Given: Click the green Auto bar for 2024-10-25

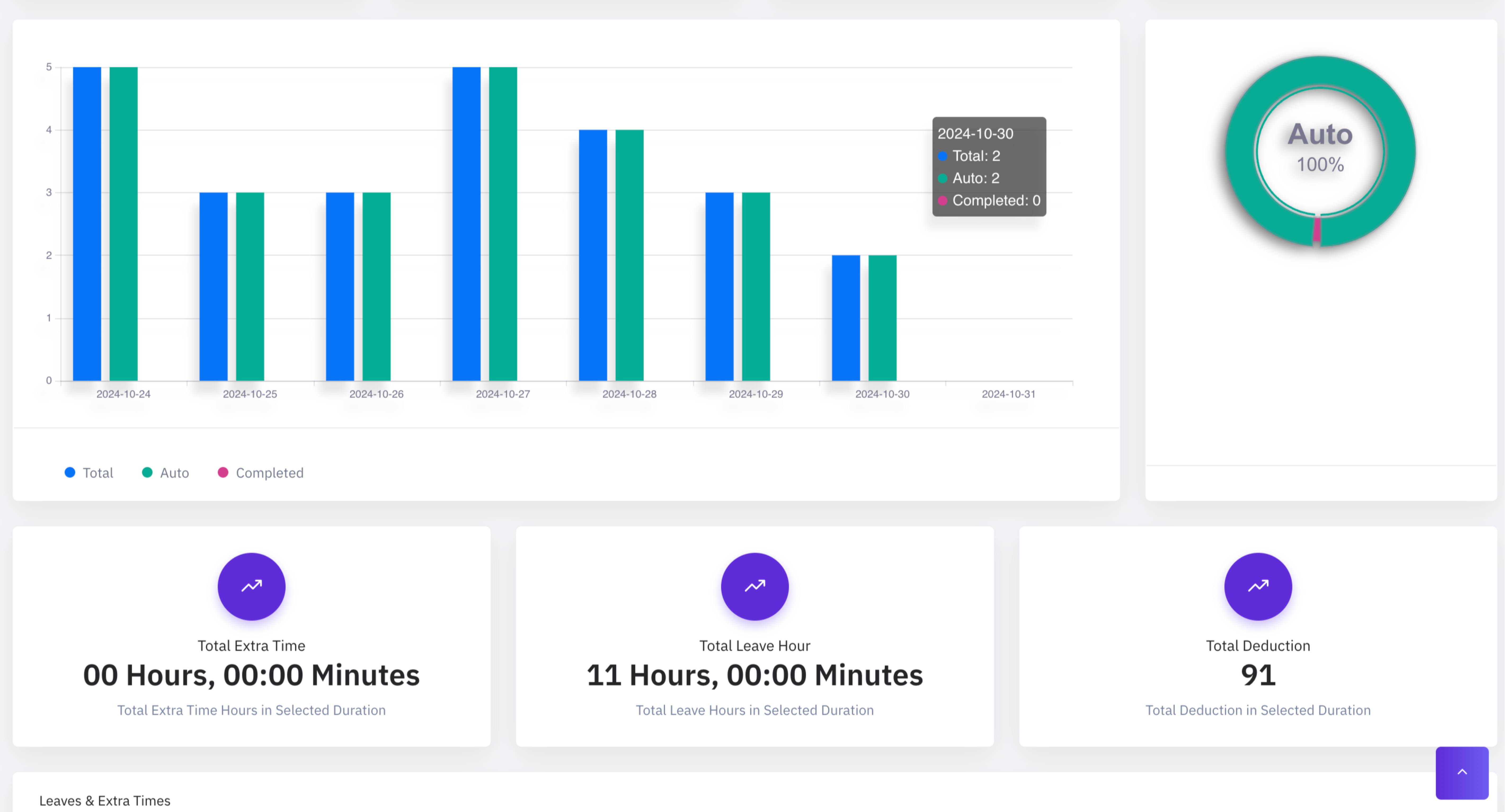Looking at the screenshot, I should click(250, 286).
